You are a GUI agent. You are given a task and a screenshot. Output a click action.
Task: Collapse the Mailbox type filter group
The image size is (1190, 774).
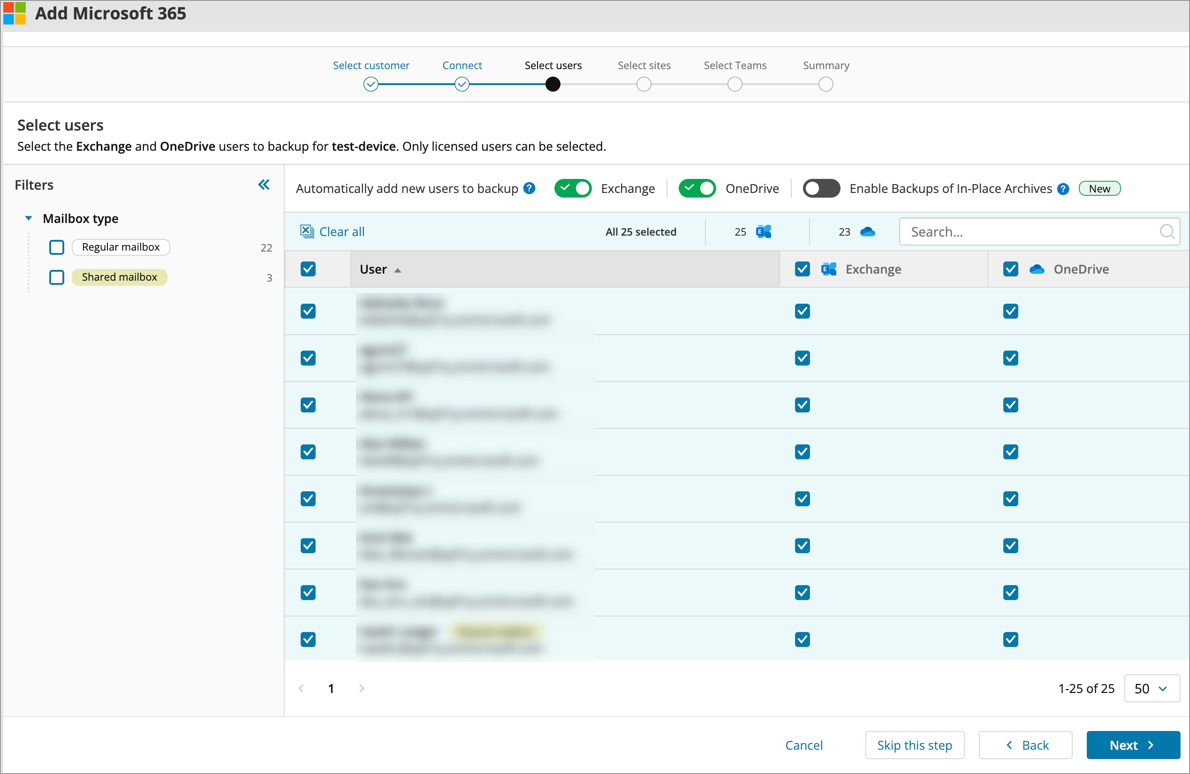tap(29, 218)
